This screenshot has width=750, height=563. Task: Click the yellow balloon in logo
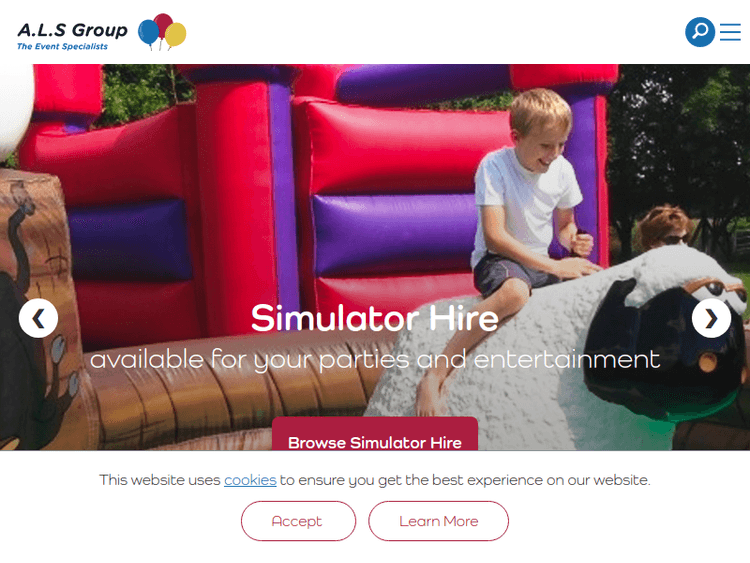pyautogui.click(x=176, y=35)
